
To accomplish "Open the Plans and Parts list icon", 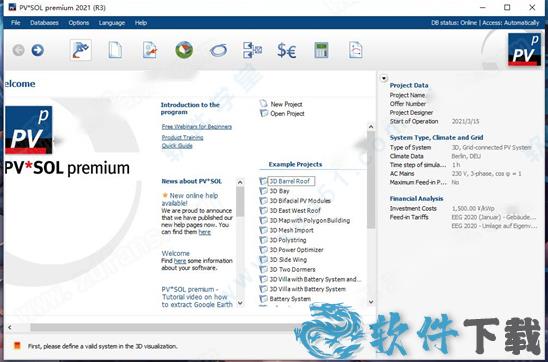I will [252, 50].
